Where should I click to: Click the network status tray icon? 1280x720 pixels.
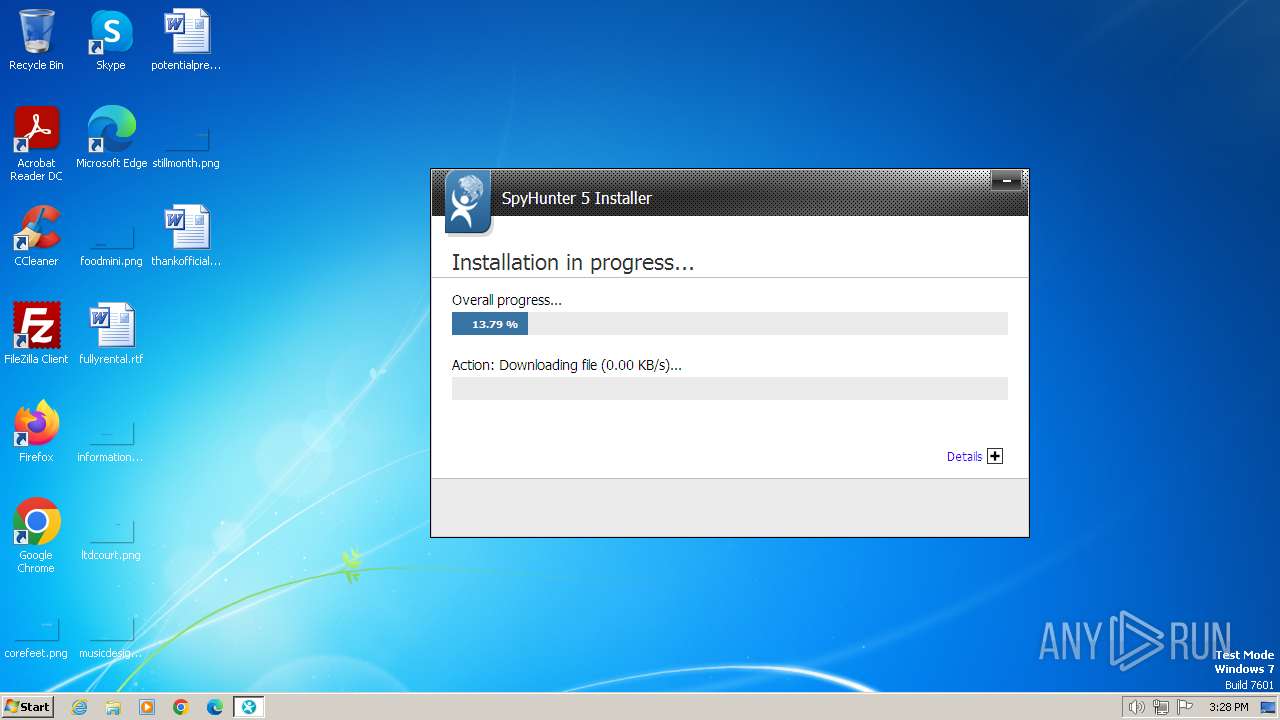pyautogui.click(x=1161, y=707)
